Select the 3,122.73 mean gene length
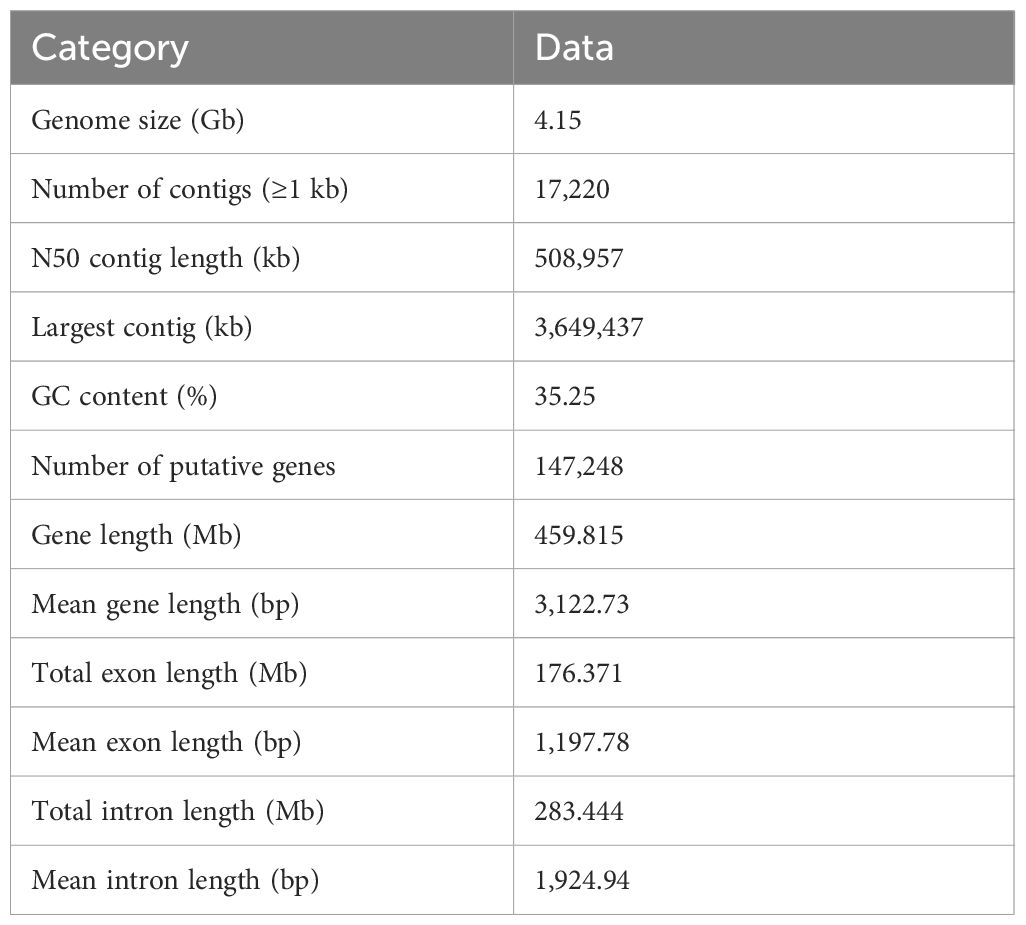Image resolution: width=1026 pixels, height=925 pixels. coord(582,604)
